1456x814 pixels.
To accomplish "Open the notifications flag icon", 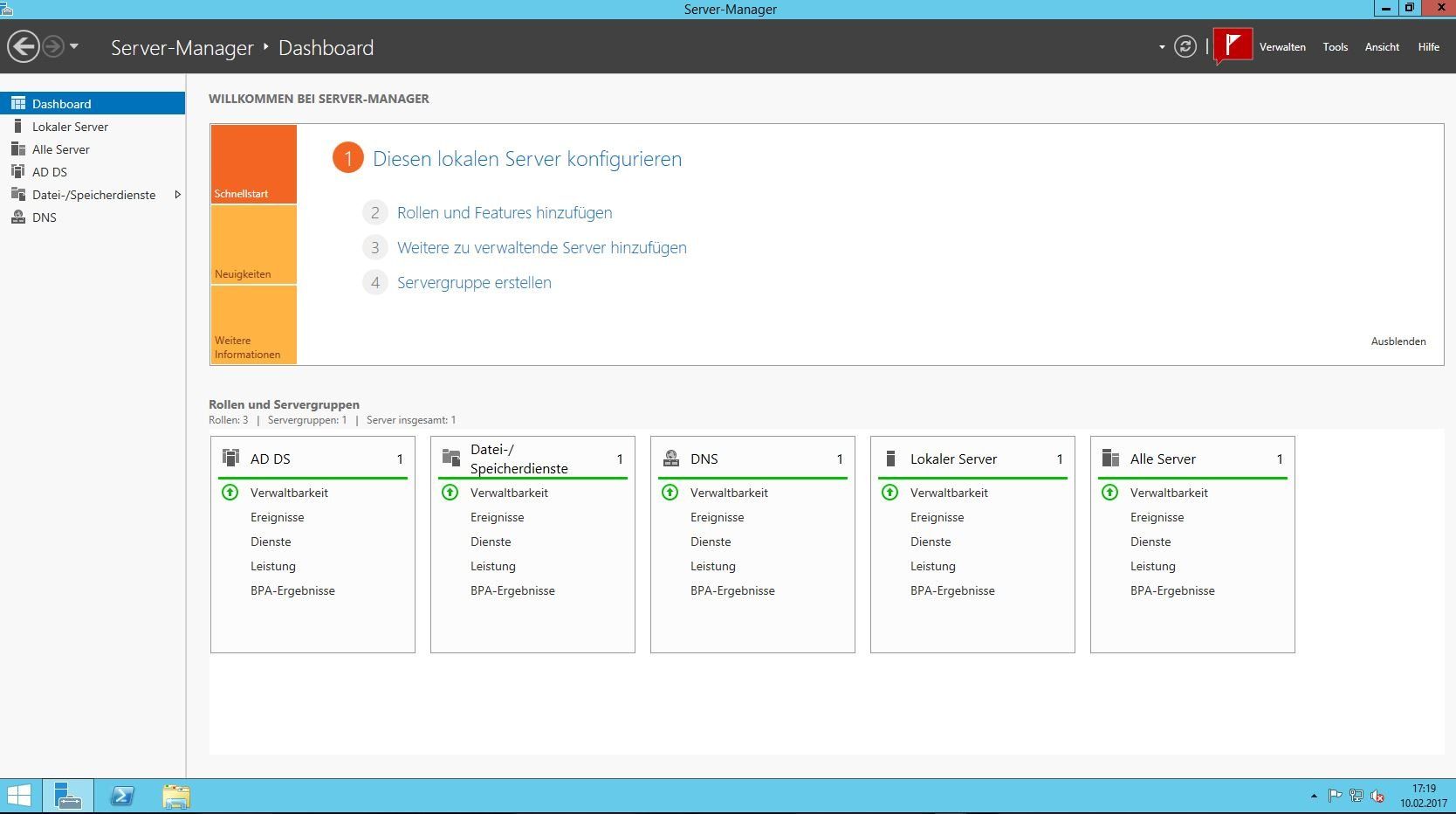I will (1233, 45).
